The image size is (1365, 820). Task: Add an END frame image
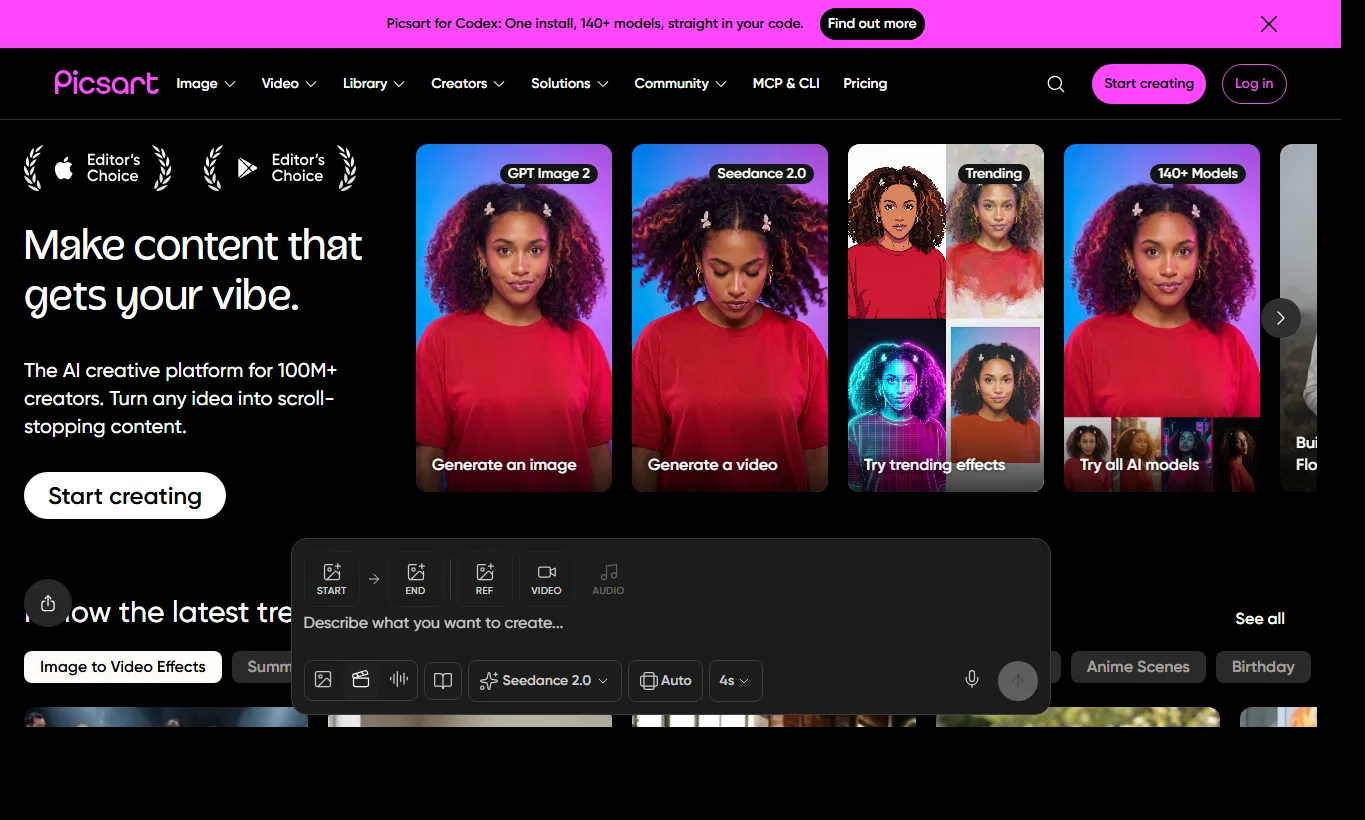pos(415,578)
